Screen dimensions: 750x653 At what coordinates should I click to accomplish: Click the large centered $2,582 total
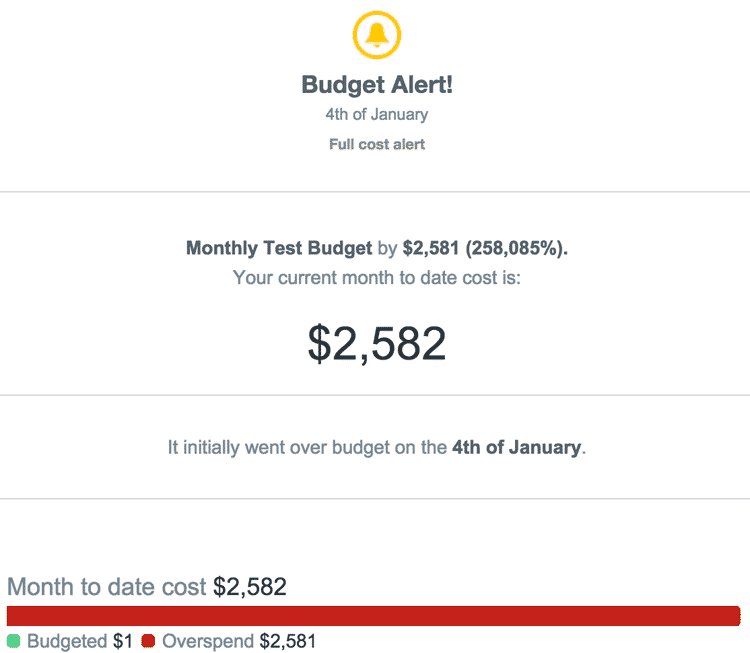click(377, 343)
